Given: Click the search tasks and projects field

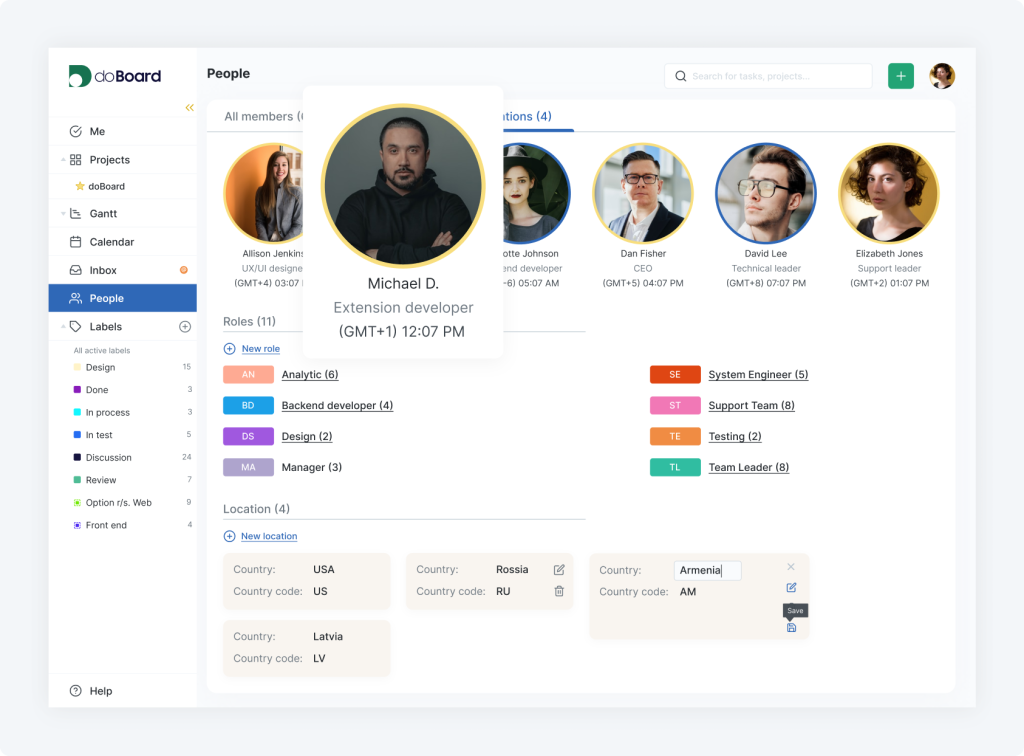Looking at the screenshot, I should coord(768,76).
